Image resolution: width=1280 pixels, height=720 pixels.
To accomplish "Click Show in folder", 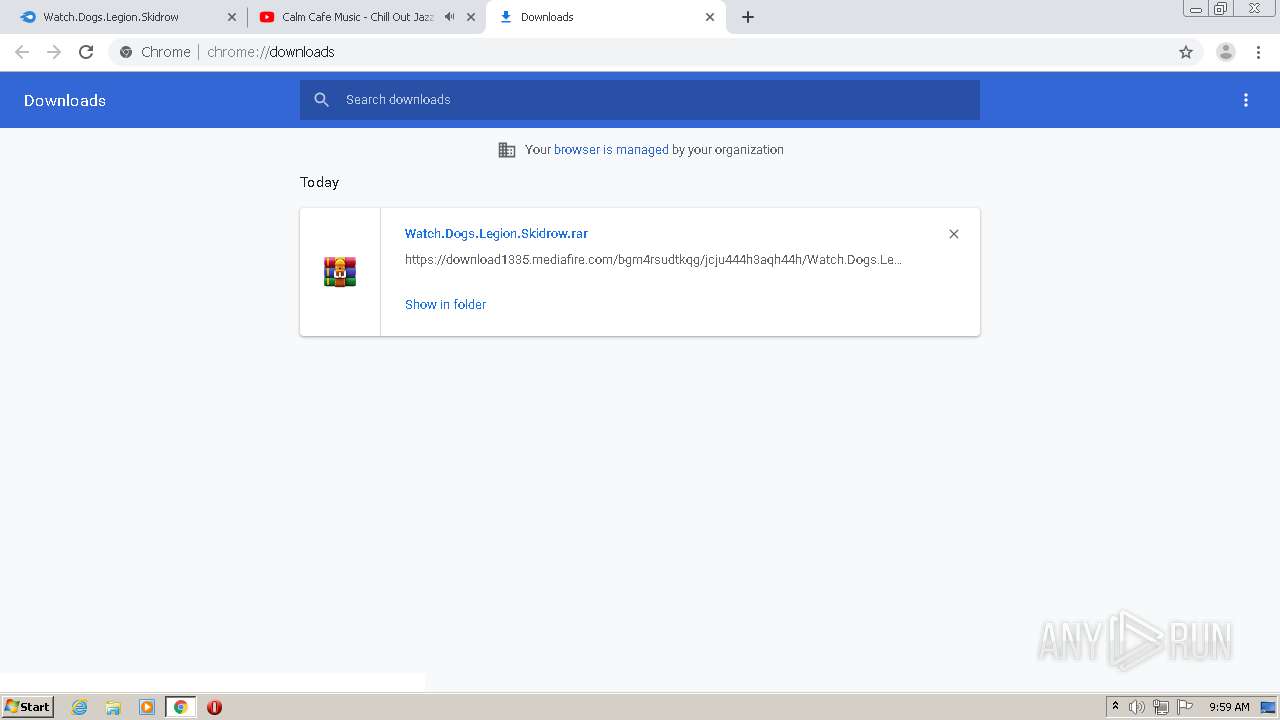I will pyautogui.click(x=445, y=305).
